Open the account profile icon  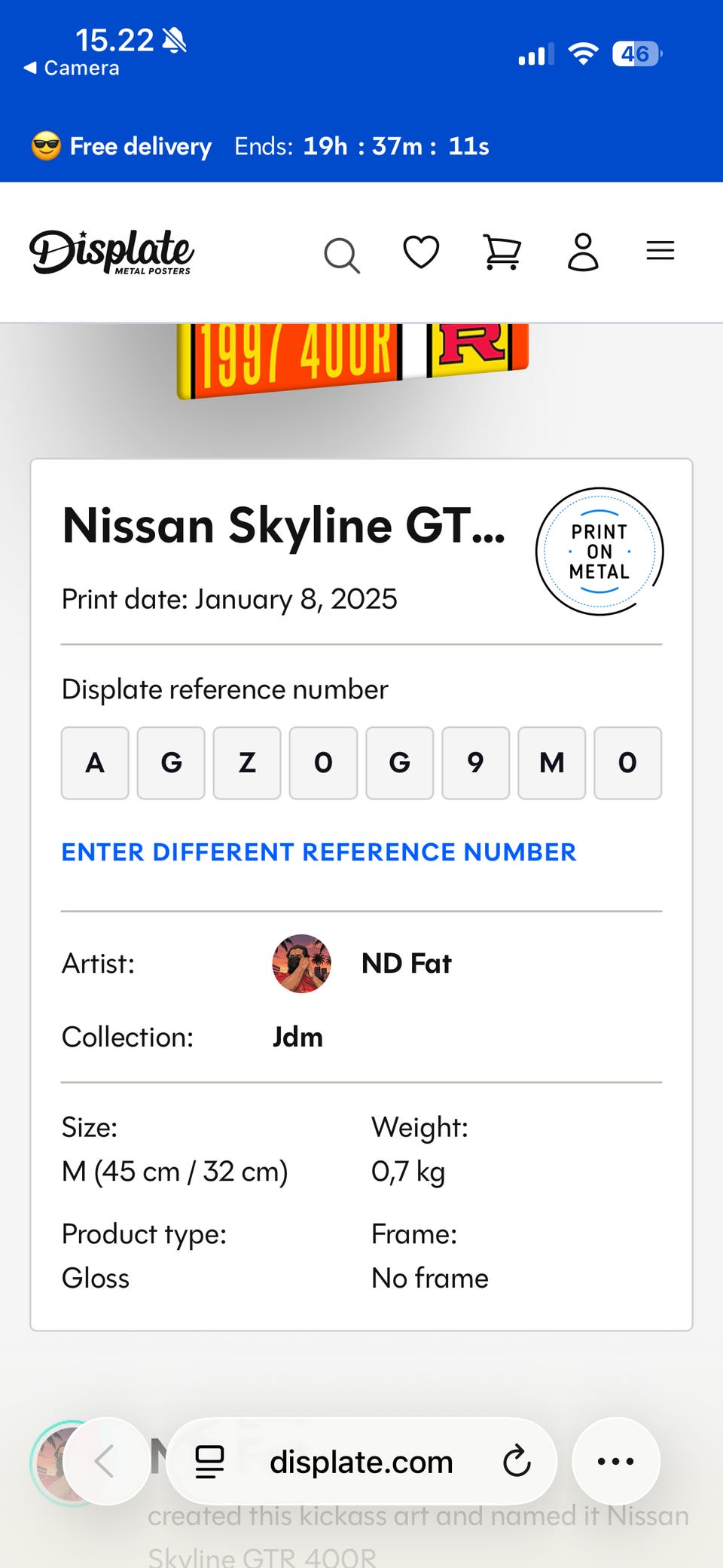[x=583, y=252]
